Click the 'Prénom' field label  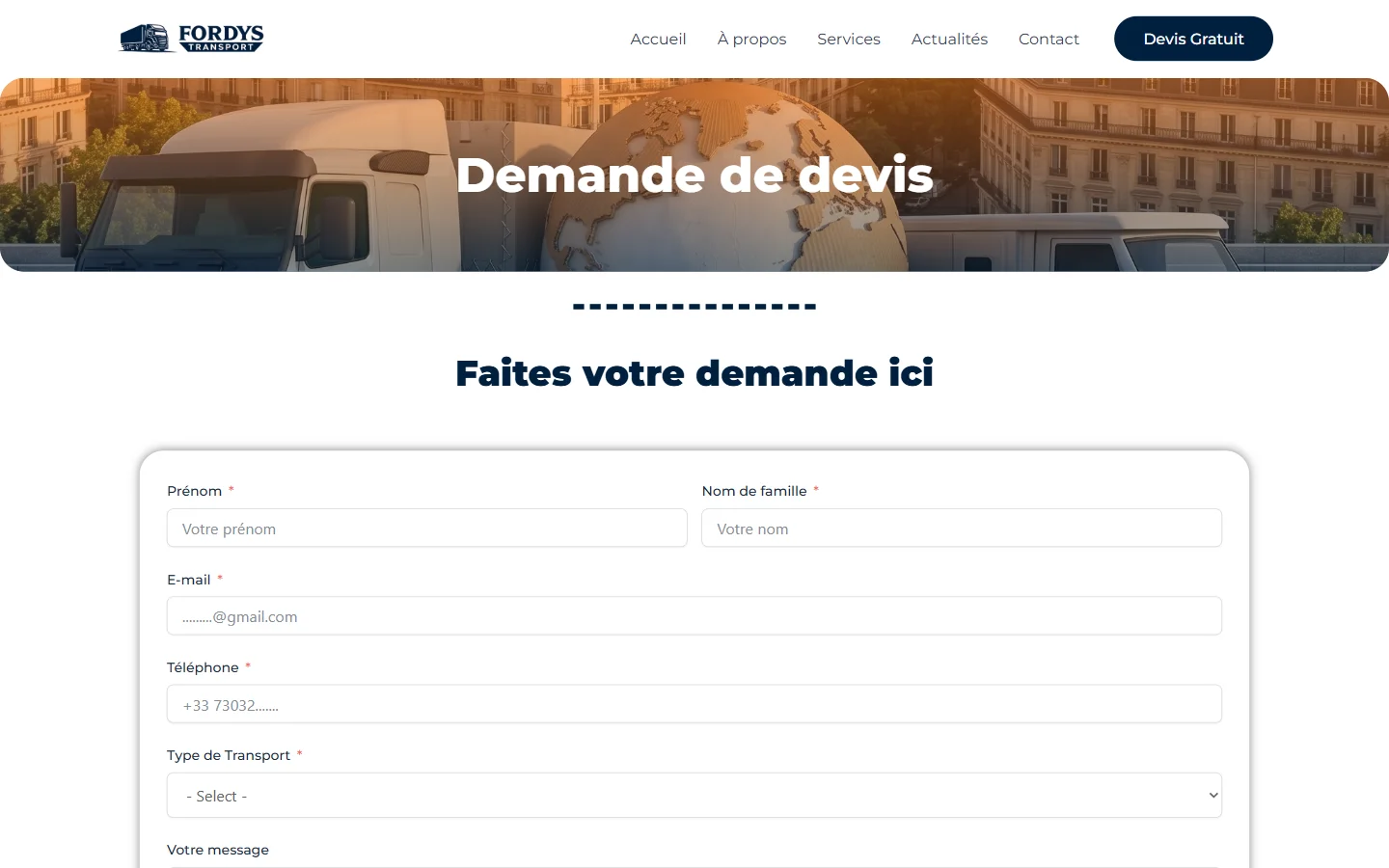coord(195,491)
